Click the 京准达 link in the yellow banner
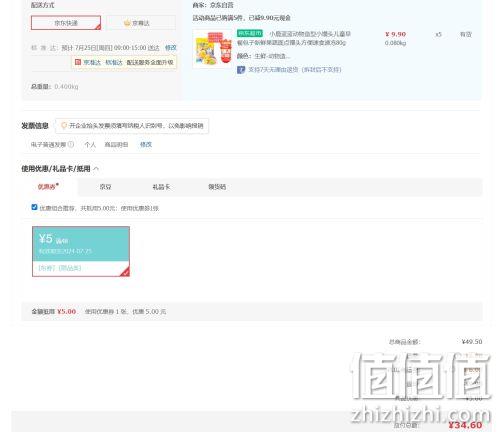Screen dimensions: 500x432 click(x=92, y=62)
